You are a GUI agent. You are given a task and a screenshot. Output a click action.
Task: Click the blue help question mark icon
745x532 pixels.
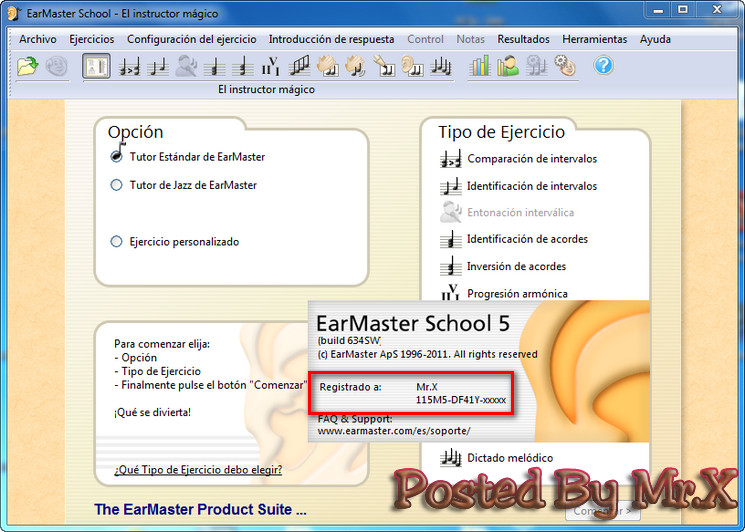click(x=603, y=66)
